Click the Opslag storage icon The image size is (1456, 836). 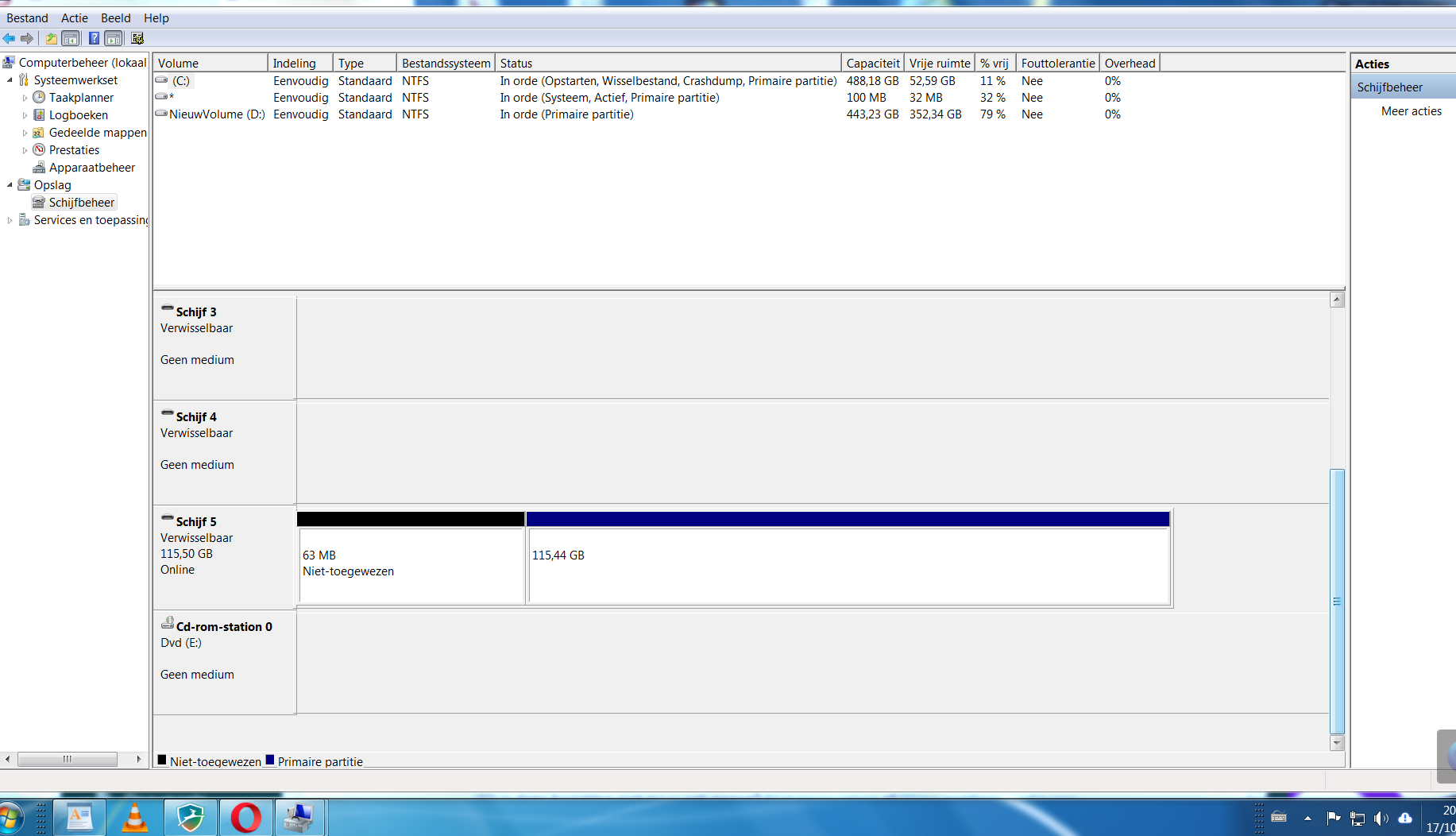pos(24,184)
